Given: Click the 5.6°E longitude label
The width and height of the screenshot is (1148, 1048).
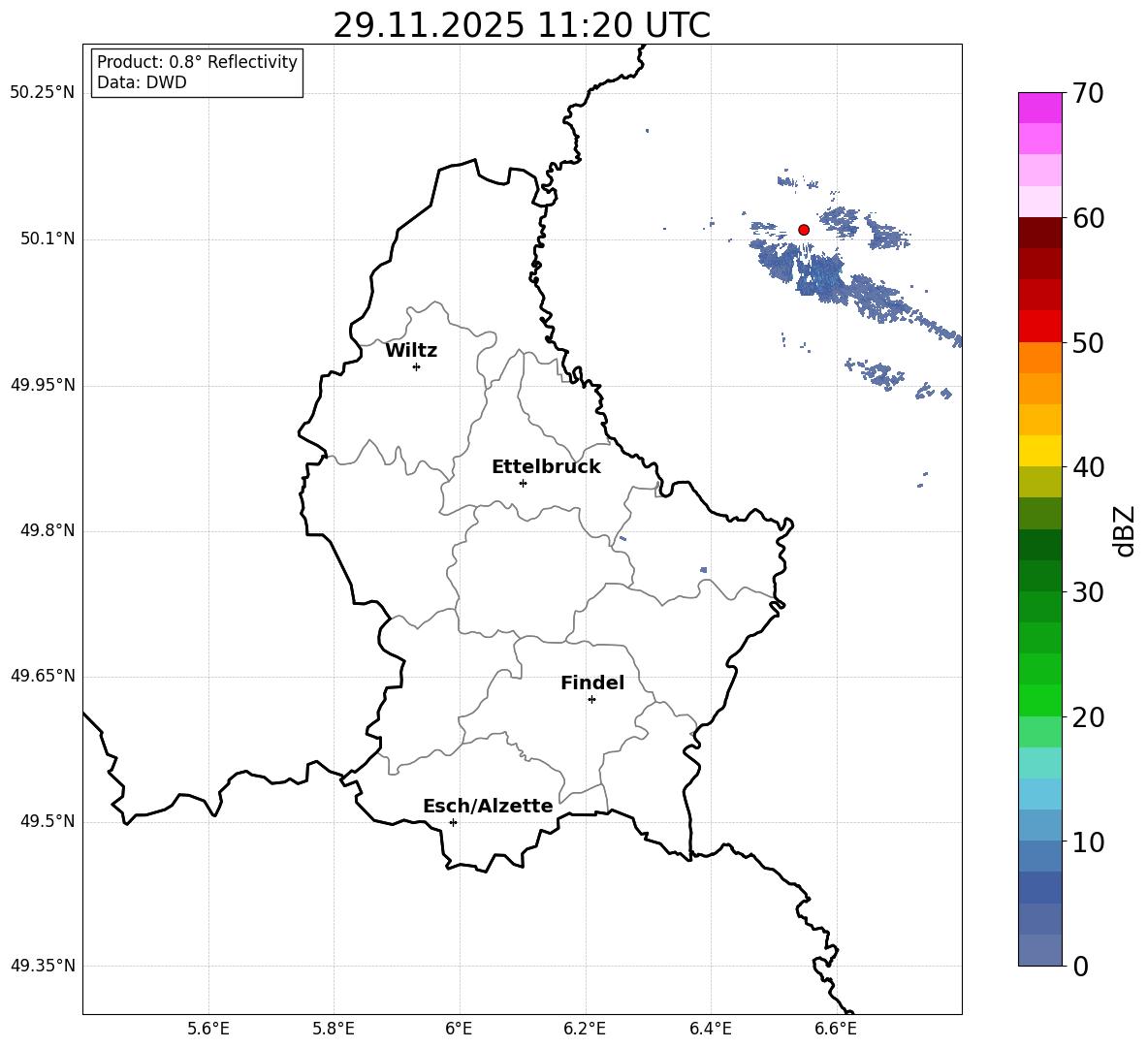Looking at the screenshot, I should [208, 1029].
